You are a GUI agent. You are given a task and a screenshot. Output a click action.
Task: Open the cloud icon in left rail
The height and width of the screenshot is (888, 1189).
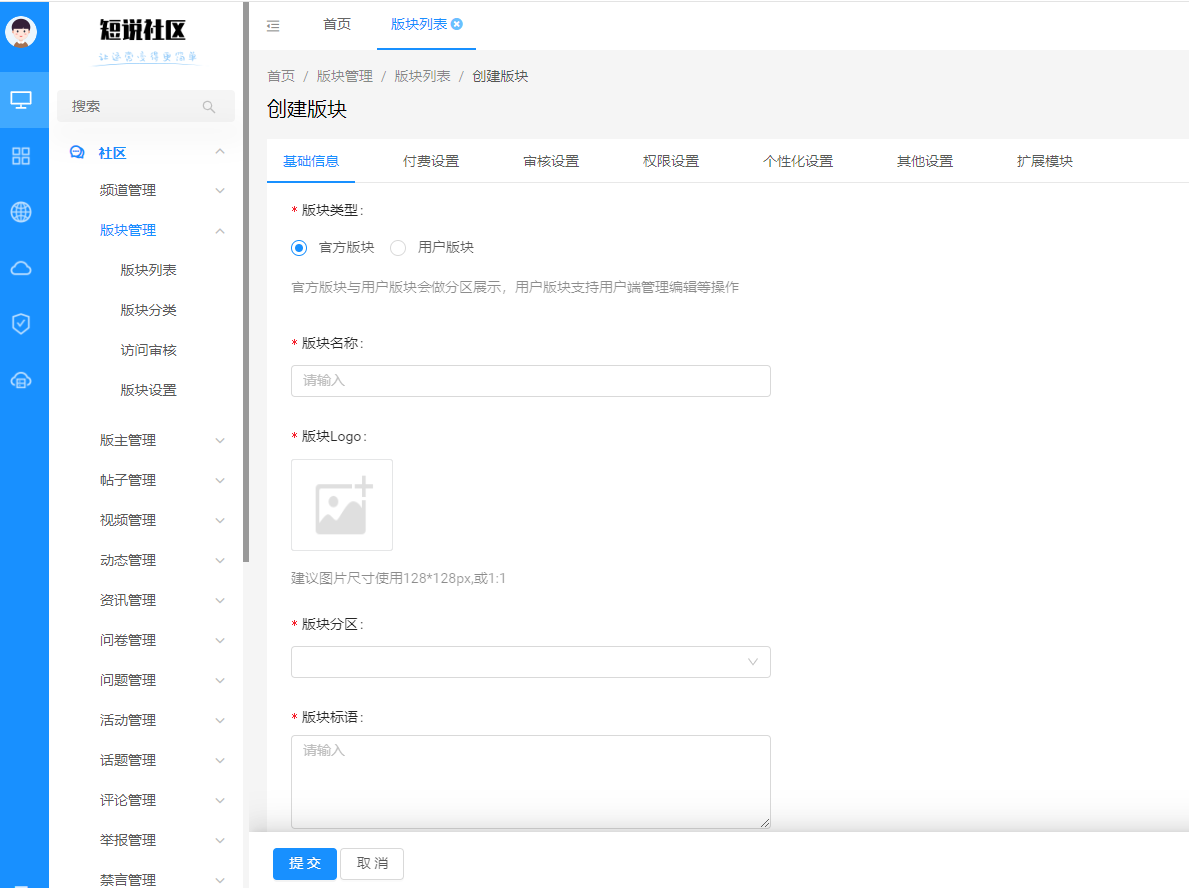[x=21, y=268]
